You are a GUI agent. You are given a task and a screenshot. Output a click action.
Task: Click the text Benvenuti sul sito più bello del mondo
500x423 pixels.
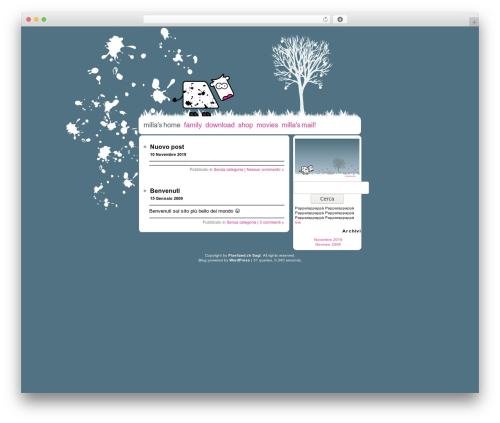click(191, 211)
